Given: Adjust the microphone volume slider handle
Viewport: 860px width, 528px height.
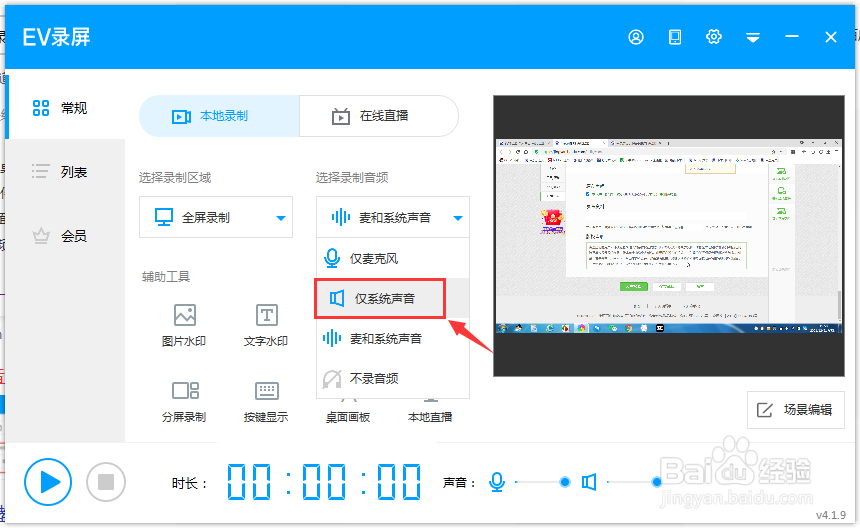Looking at the screenshot, I should pyautogui.click(x=564, y=482).
